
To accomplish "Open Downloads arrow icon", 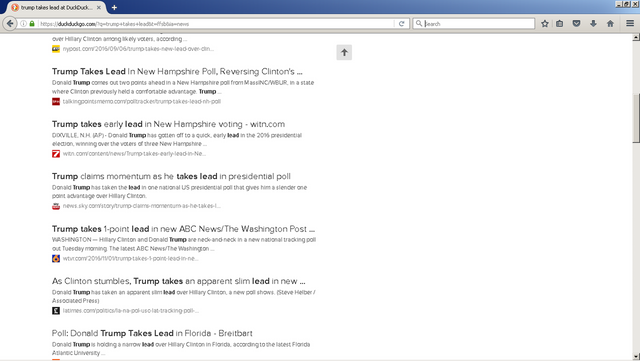I will tap(593, 24).
